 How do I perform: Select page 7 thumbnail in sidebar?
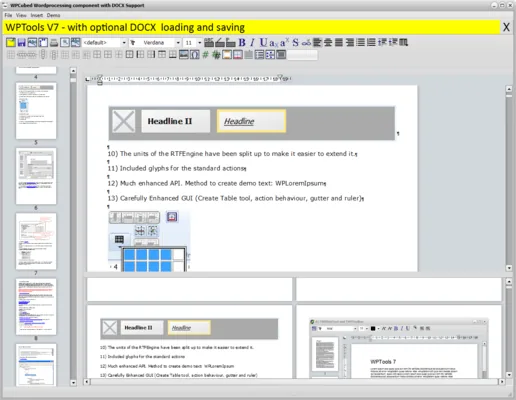36,241
